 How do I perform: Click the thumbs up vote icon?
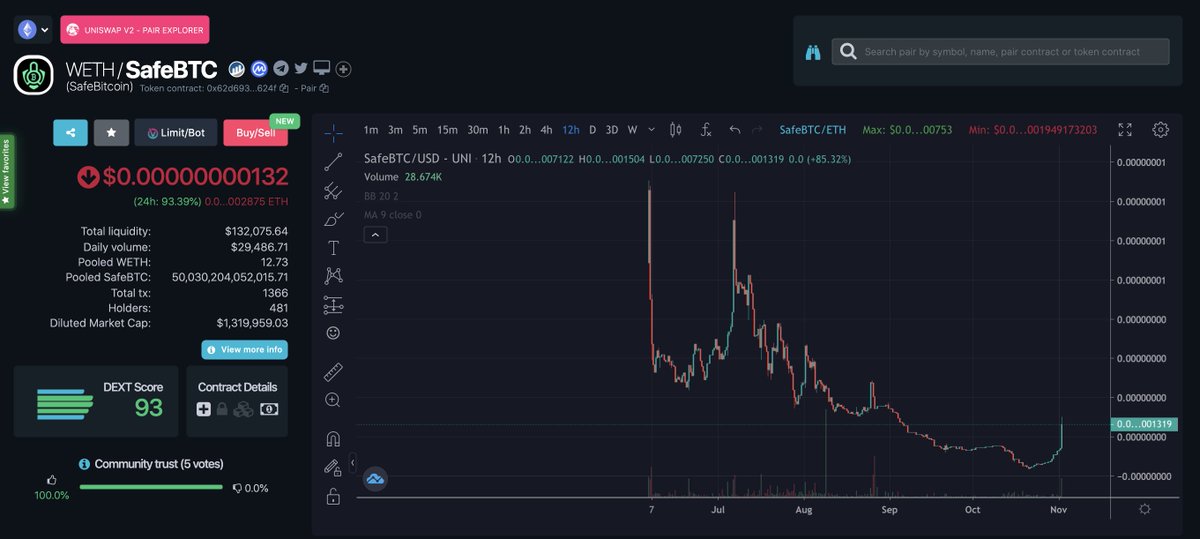pyautogui.click(x=52, y=481)
